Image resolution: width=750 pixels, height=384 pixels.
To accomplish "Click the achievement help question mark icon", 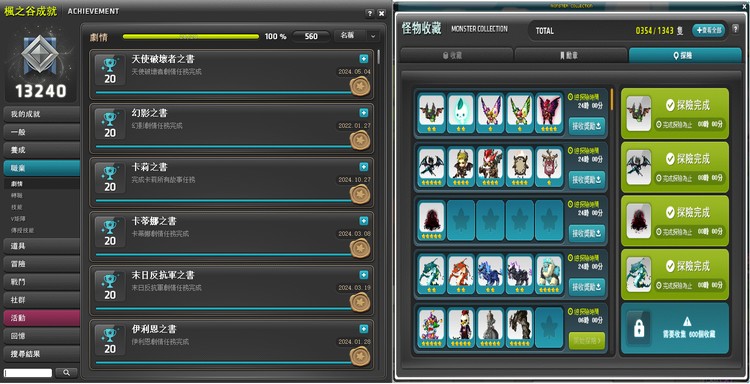I will pyautogui.click(x=369, y=14).
